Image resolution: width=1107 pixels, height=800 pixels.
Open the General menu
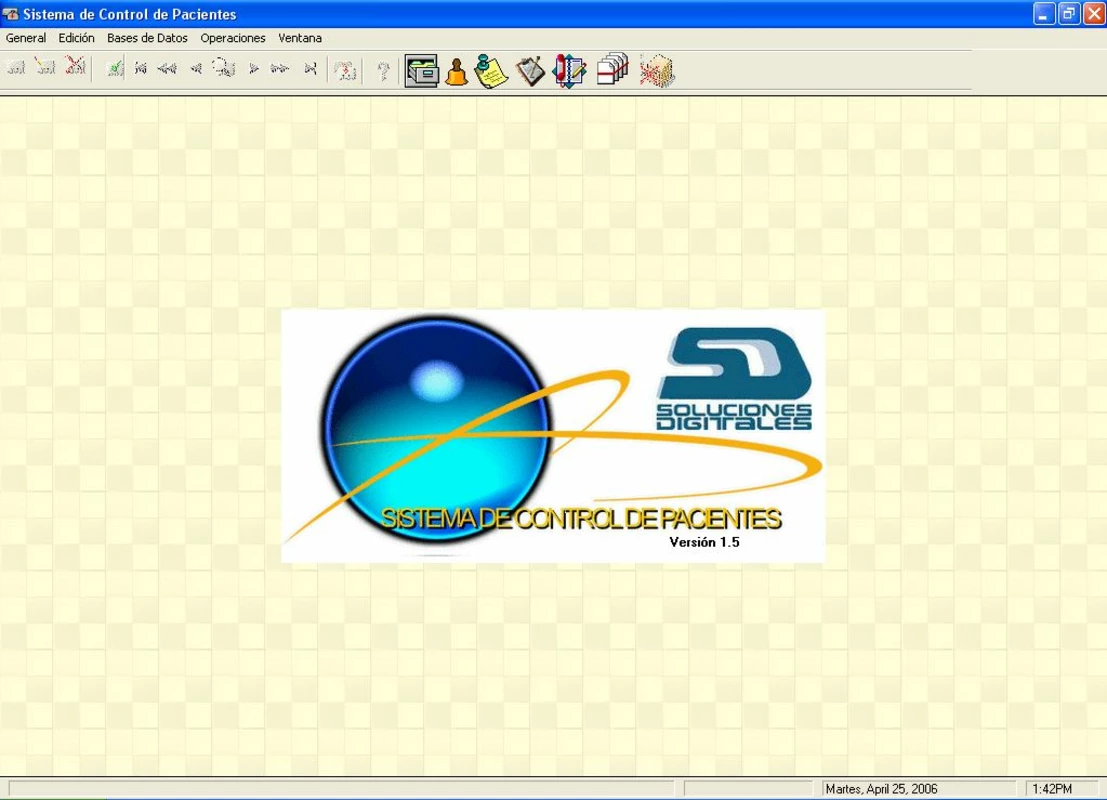(26, 38)
